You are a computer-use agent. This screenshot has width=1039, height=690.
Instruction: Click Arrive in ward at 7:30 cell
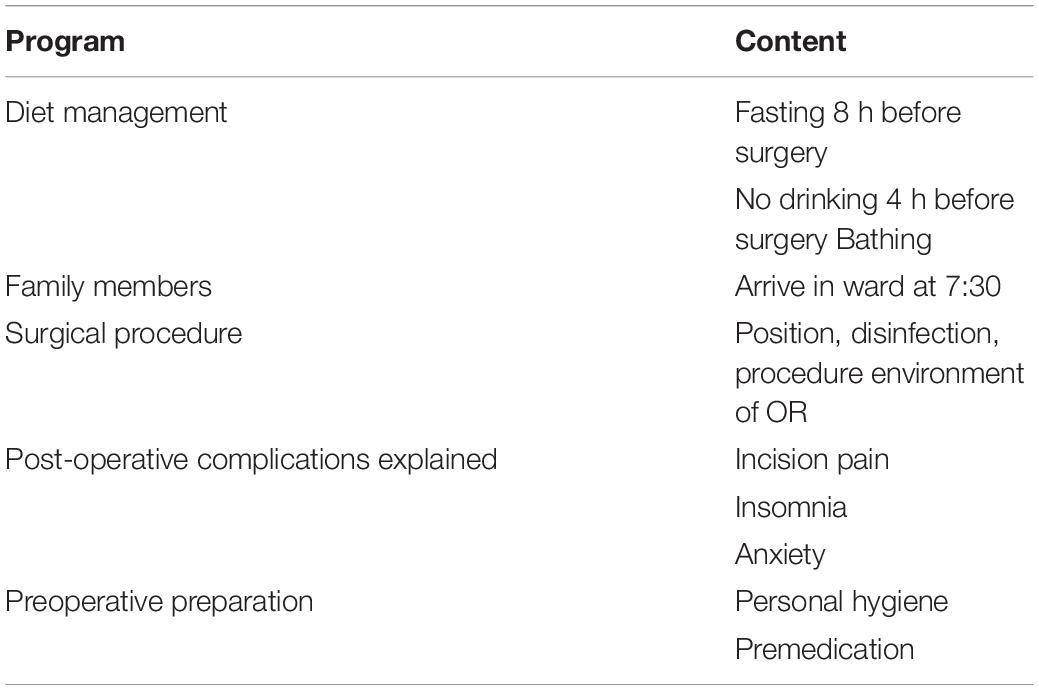868,287
